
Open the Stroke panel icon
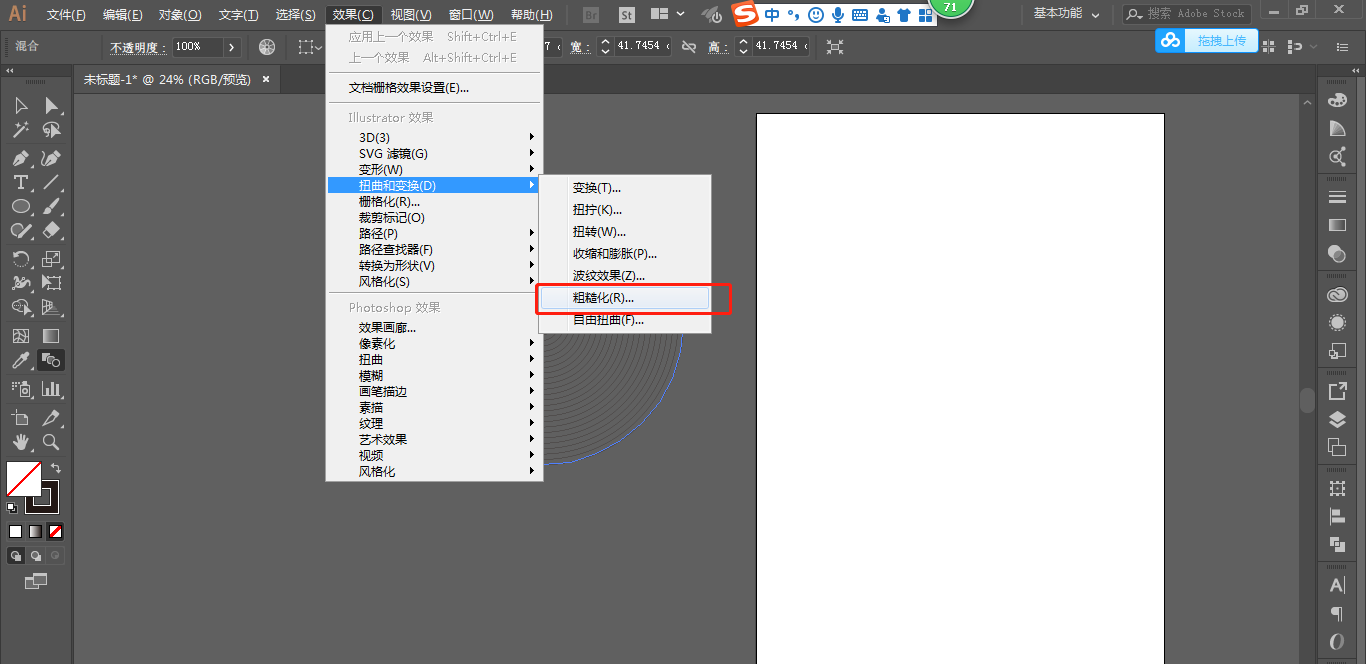[1337, 196]
